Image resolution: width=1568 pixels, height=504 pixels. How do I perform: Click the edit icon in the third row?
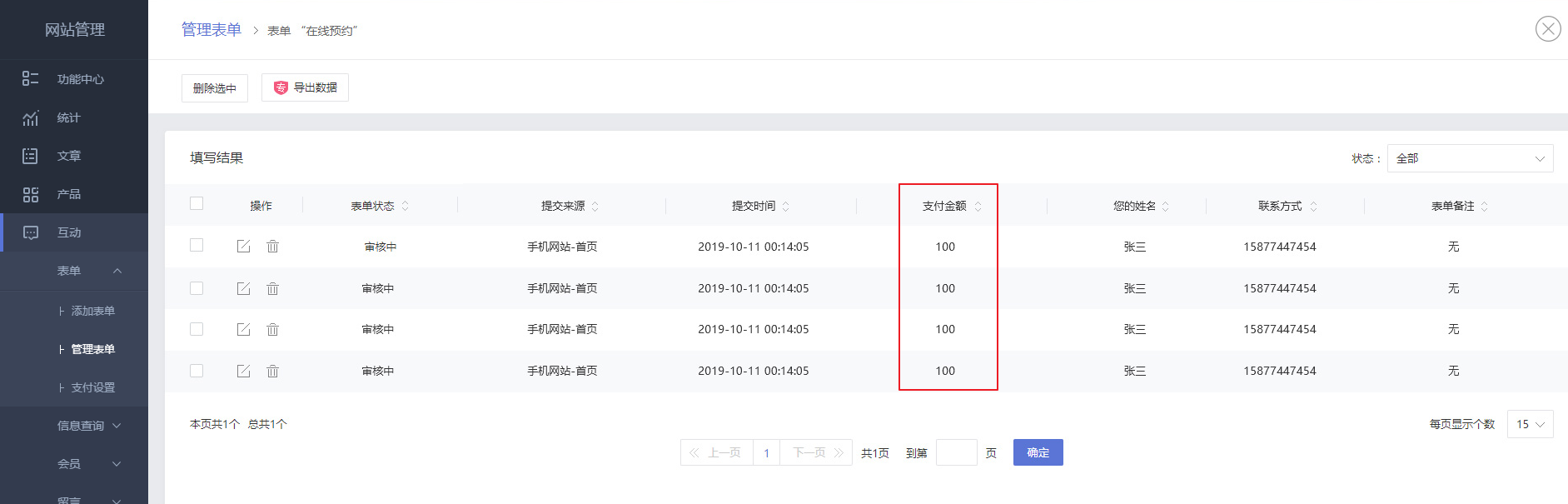click(243, 330)
